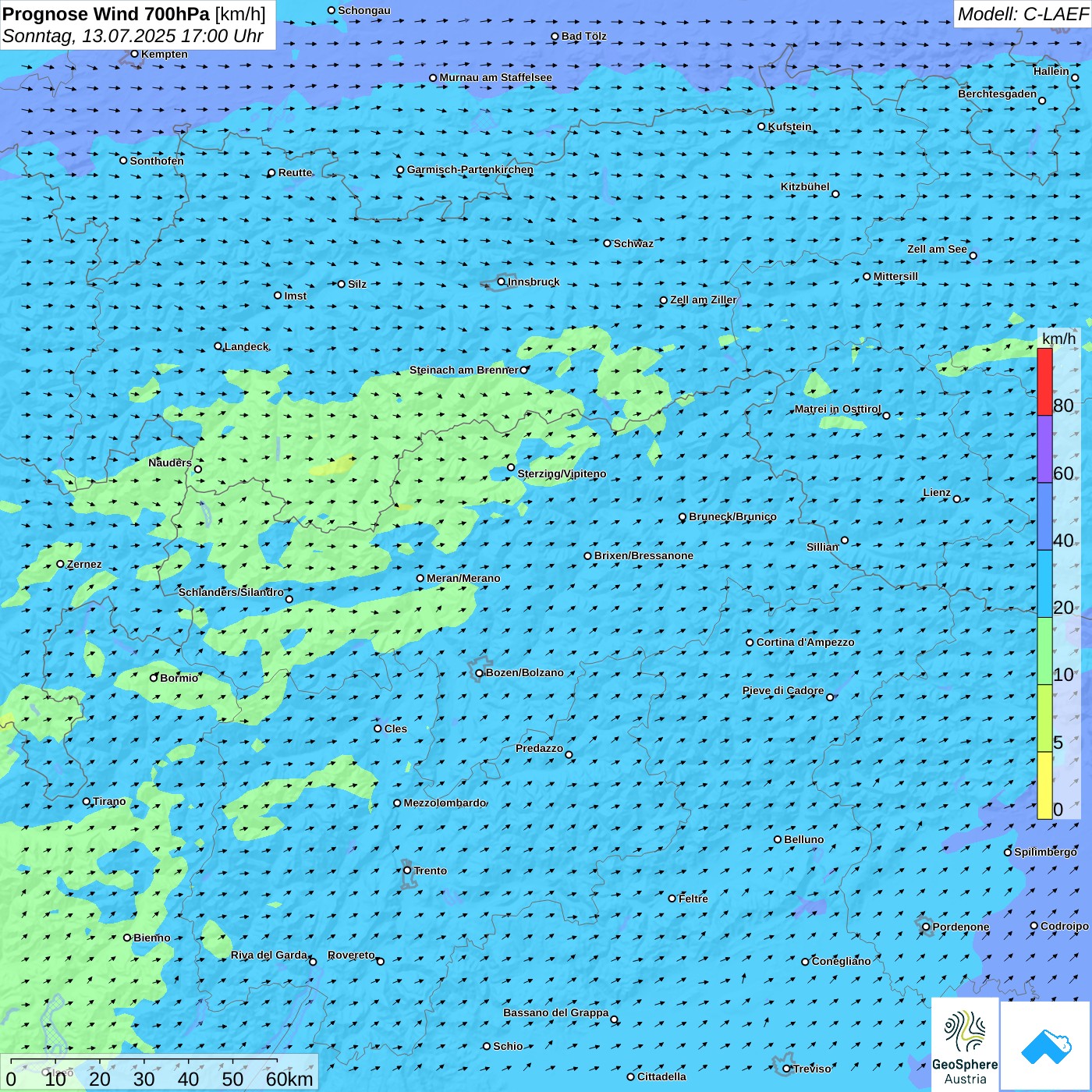The width and height of the screenshot is (1092, 1092).
Task: Click the Landeck city marker
Action: click(218, 346)
